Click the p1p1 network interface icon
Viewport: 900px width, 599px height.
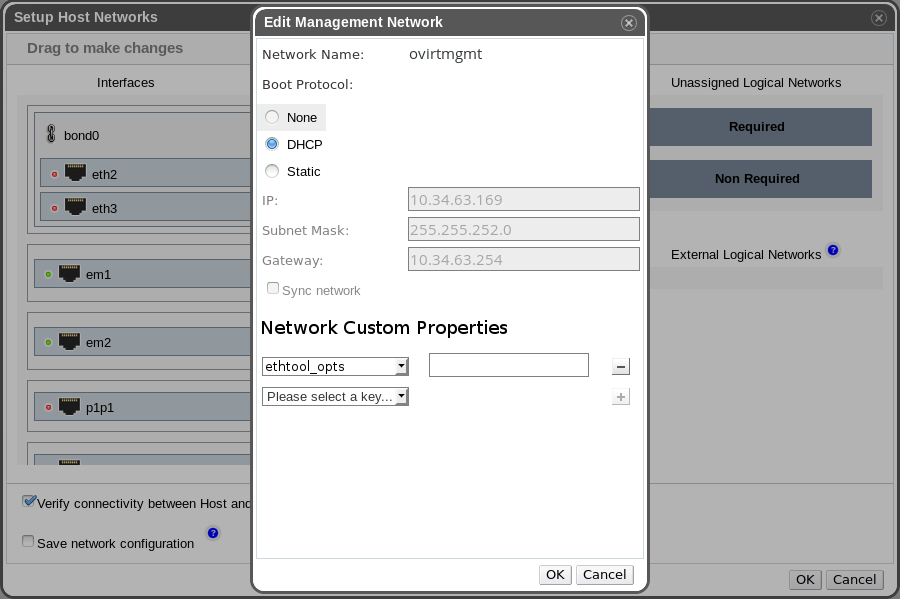point(69,407)
